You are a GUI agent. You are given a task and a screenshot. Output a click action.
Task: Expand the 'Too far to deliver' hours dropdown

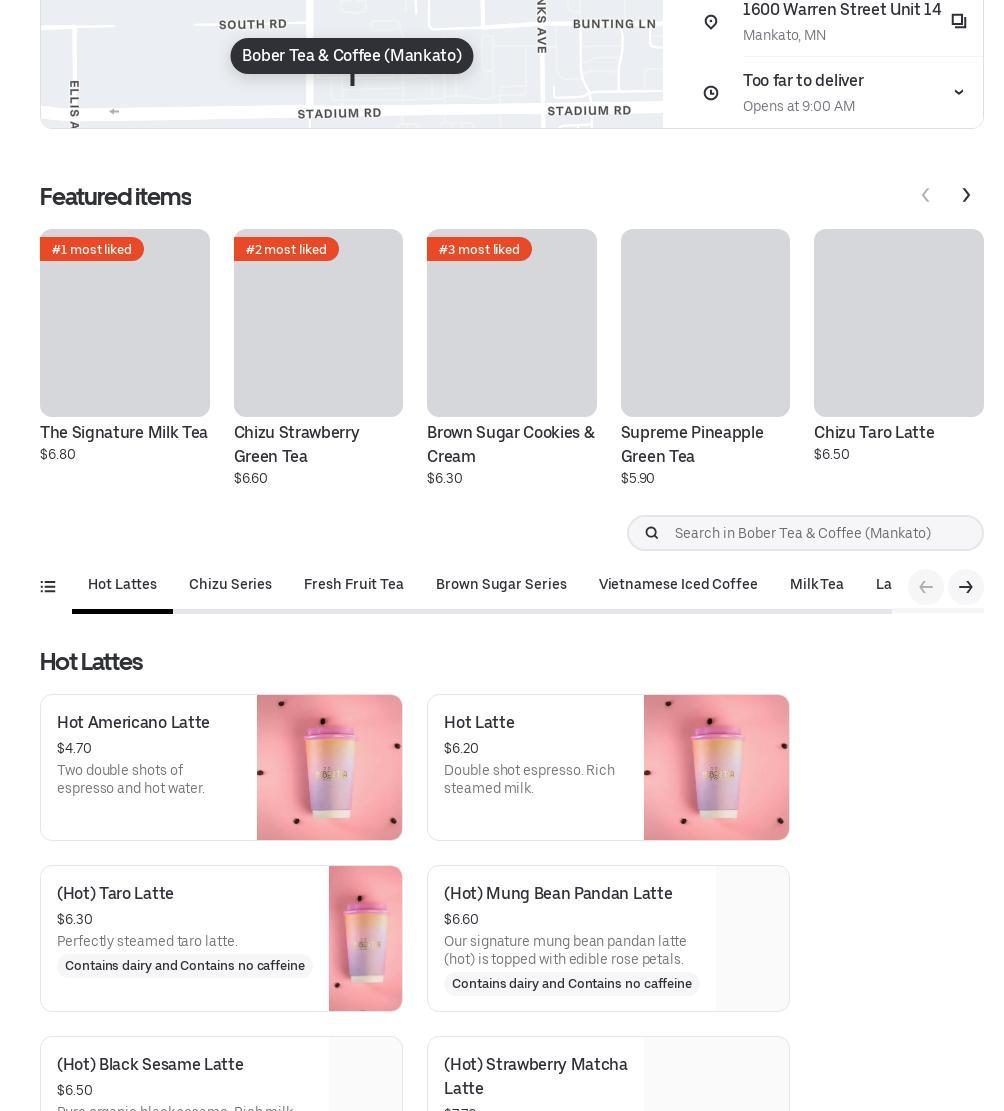959,92
